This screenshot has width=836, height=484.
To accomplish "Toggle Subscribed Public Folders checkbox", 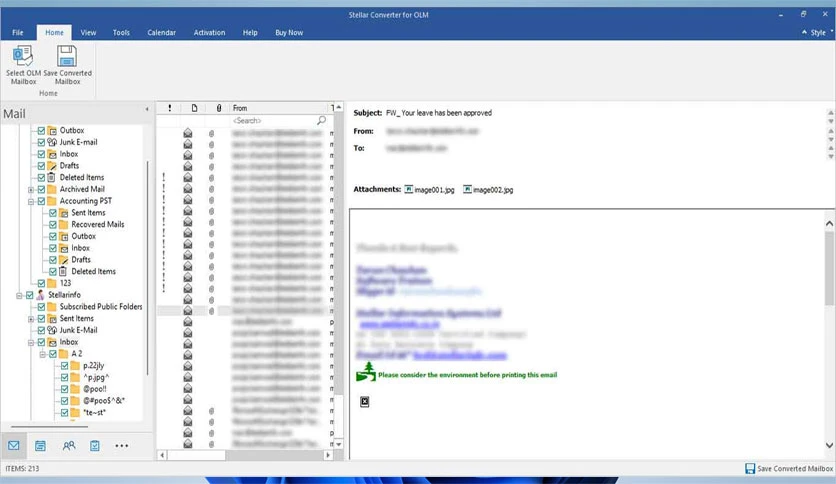I will 41,306.
